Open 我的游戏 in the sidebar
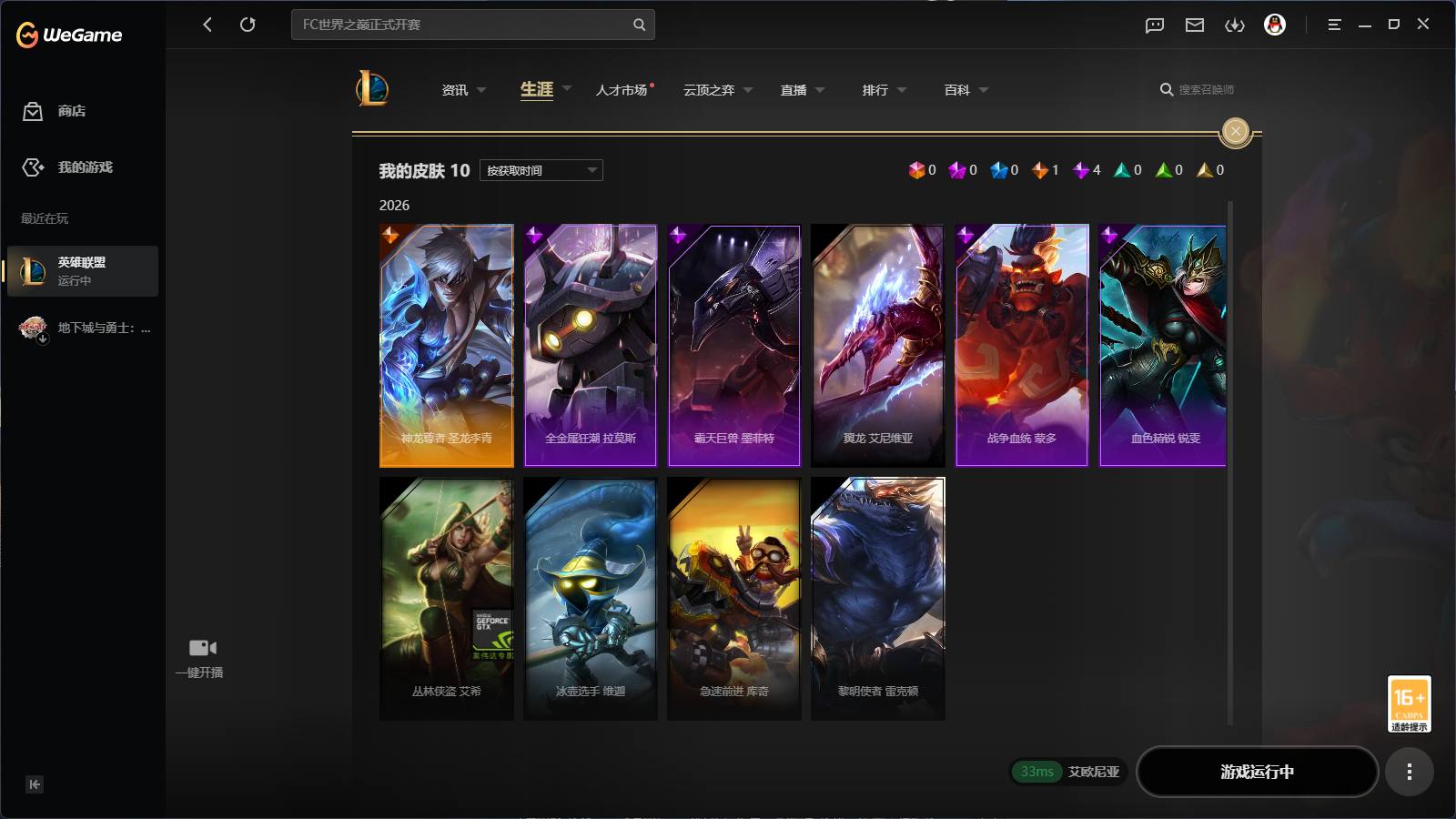Image resolution: width=1456 pixels, height=819 pixels. tap(67, 167)
